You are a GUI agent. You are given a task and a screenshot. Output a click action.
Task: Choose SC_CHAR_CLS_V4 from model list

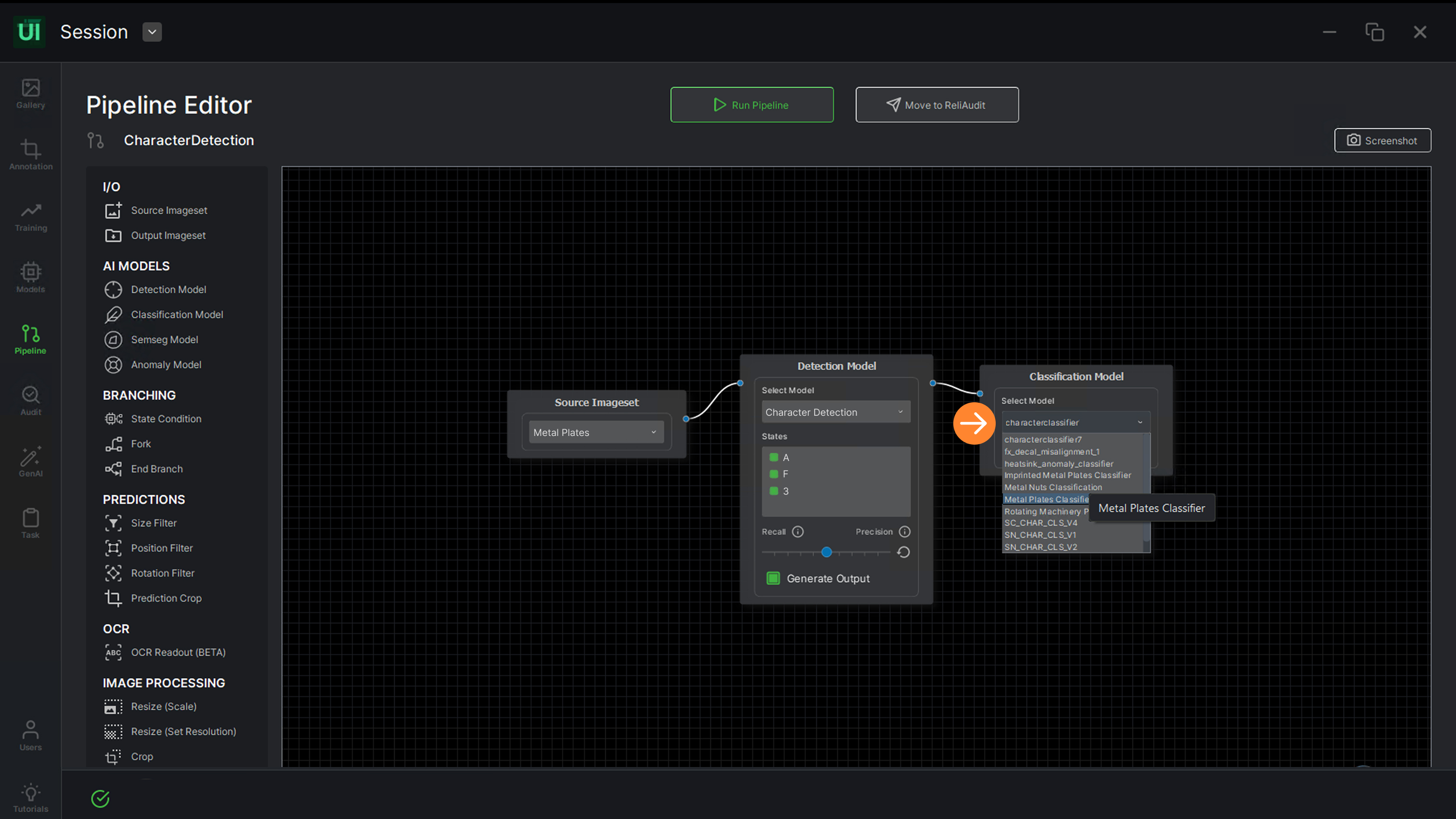[1040, 523]
